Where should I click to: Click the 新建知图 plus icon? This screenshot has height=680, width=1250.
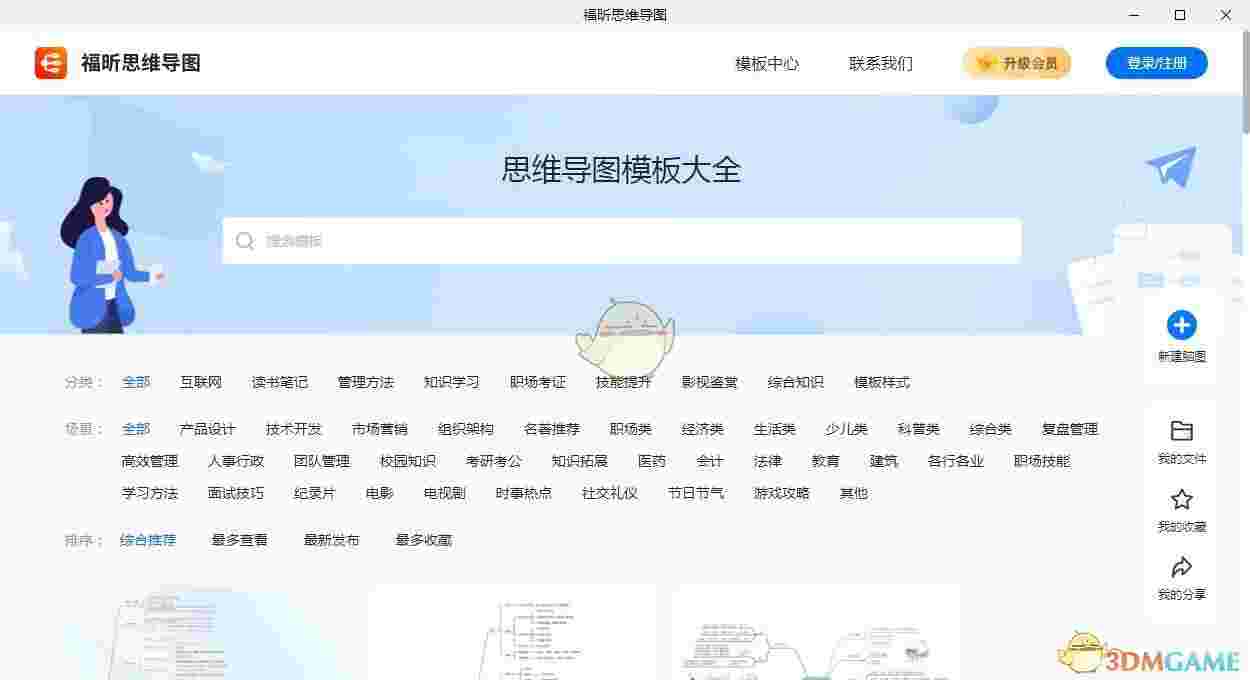point(1181,324)
